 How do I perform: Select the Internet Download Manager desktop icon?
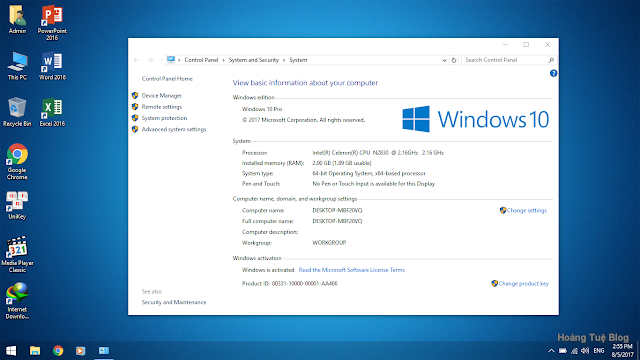tap(17, 301)
